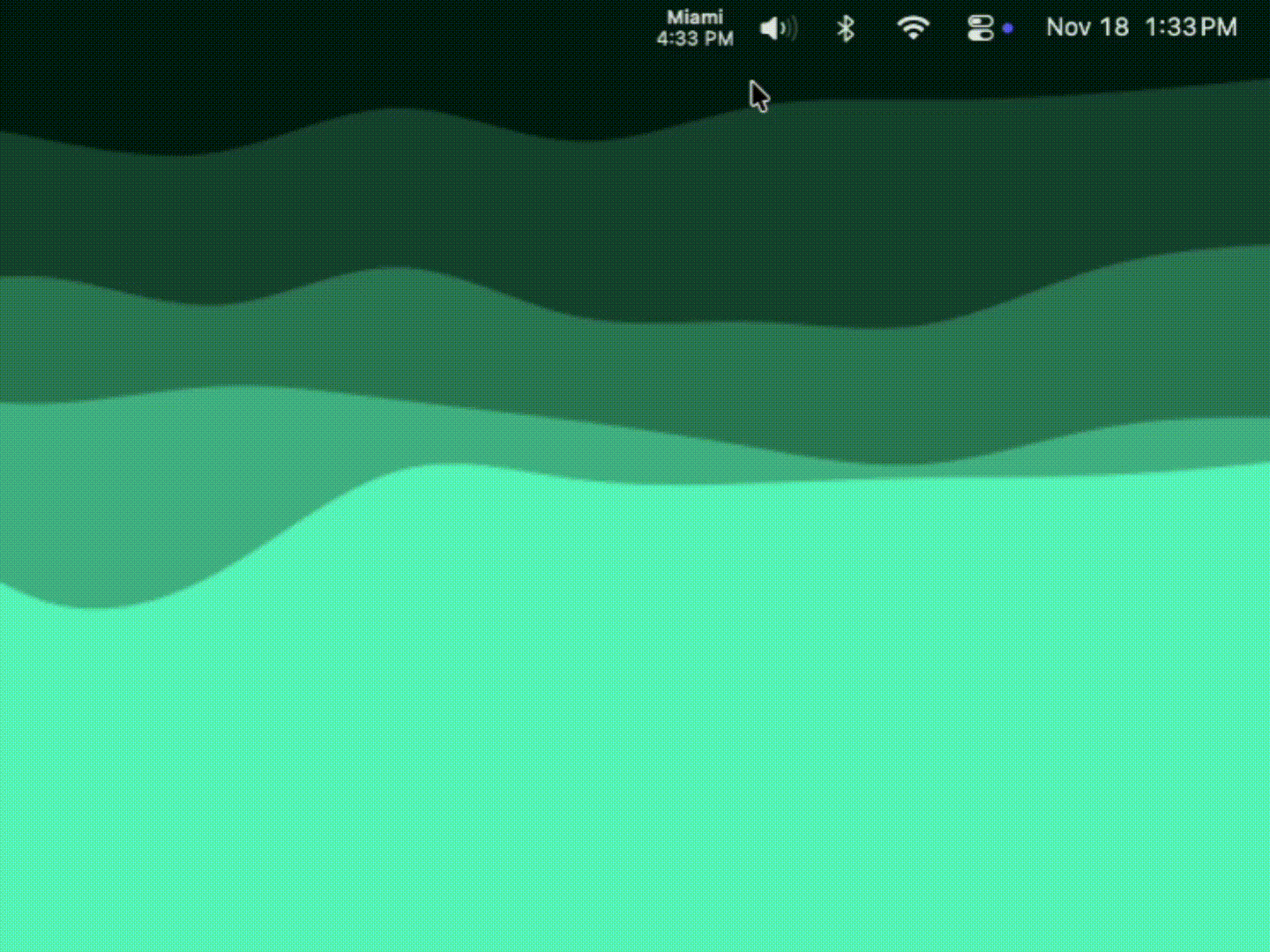Click the lower switch glyph of Control Center icon
1270x952 pixels.
coord(980,35)
